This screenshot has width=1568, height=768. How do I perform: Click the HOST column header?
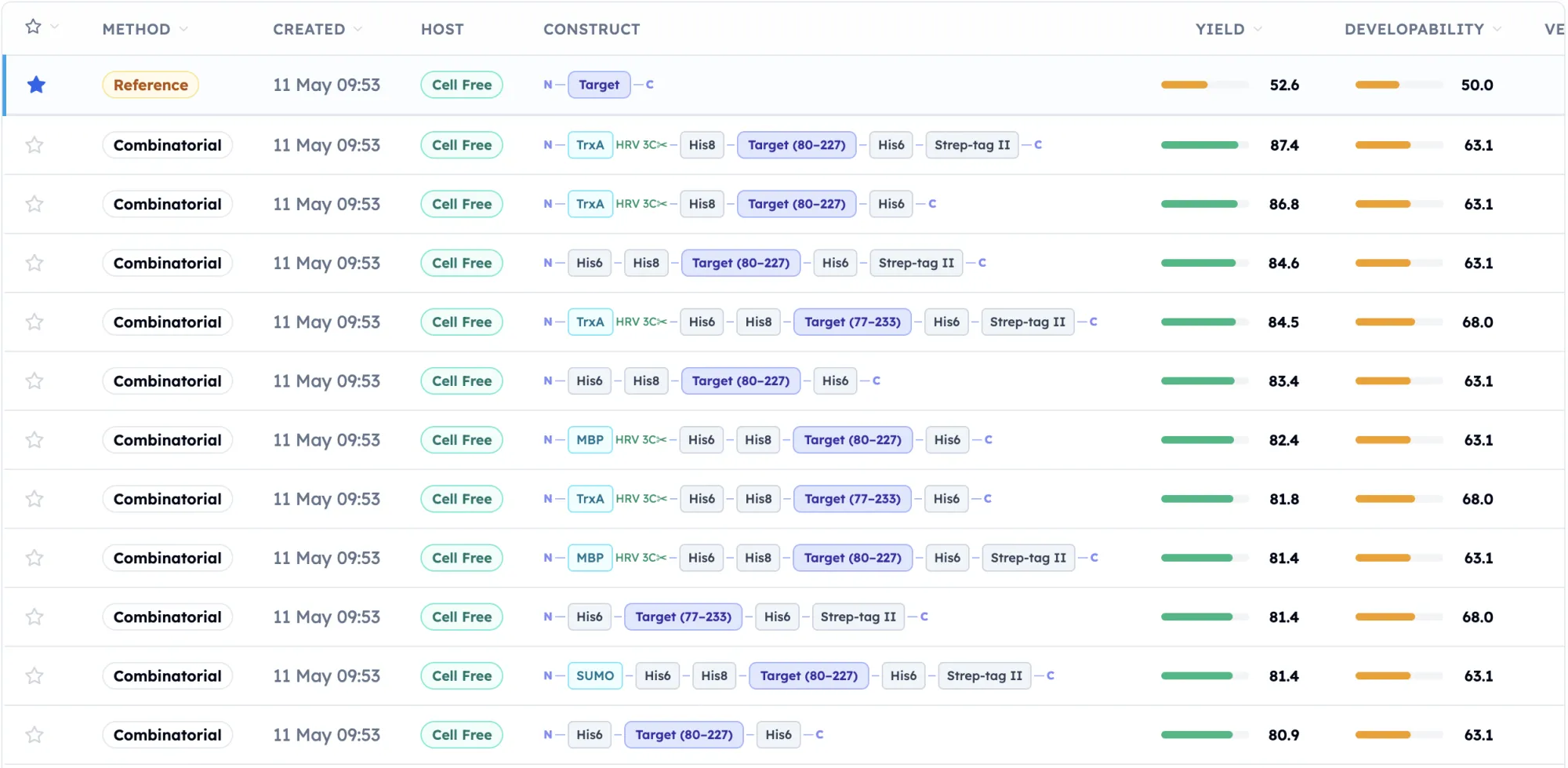point(442,29)
